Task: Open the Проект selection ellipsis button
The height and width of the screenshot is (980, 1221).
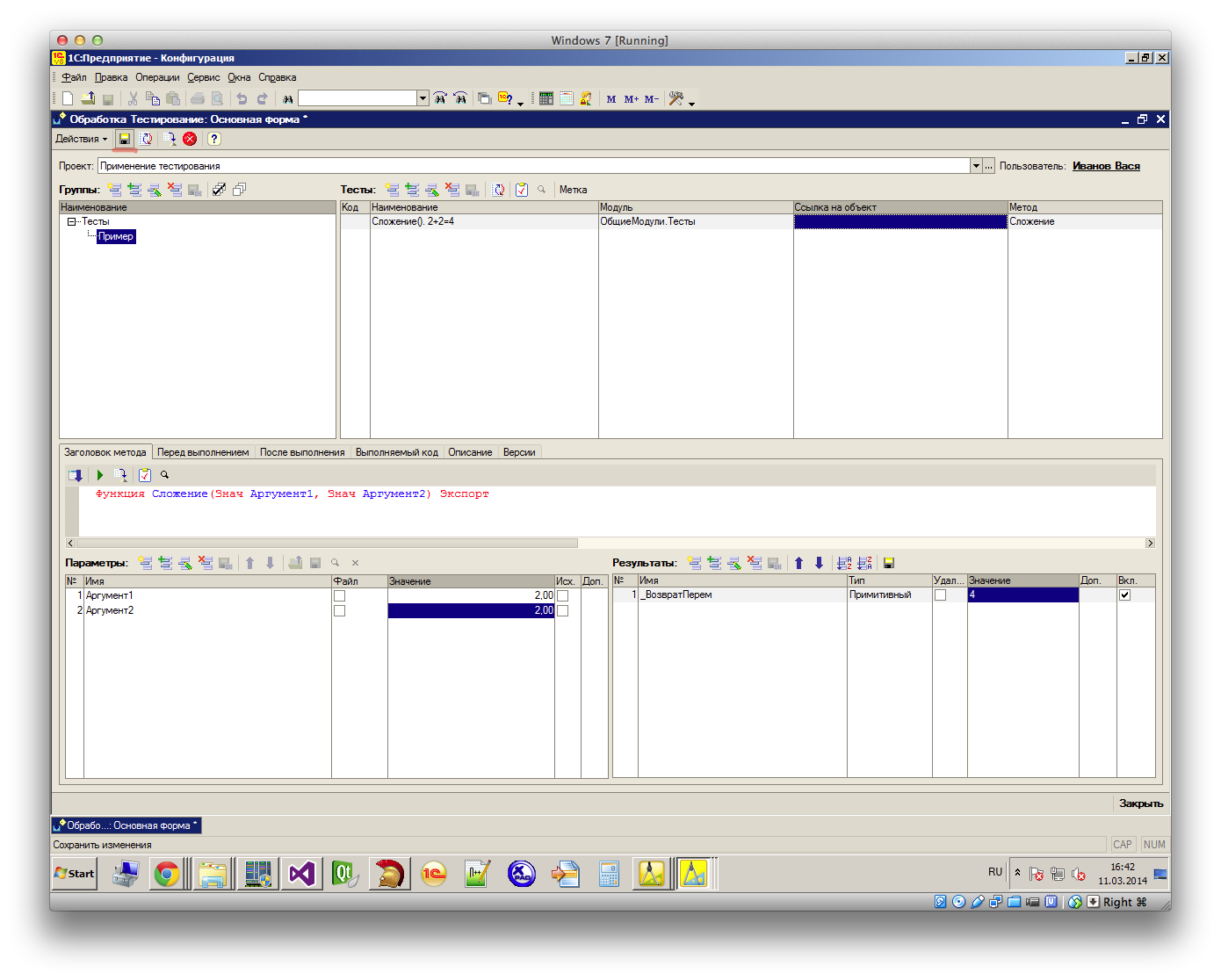Action: (989, 166)
